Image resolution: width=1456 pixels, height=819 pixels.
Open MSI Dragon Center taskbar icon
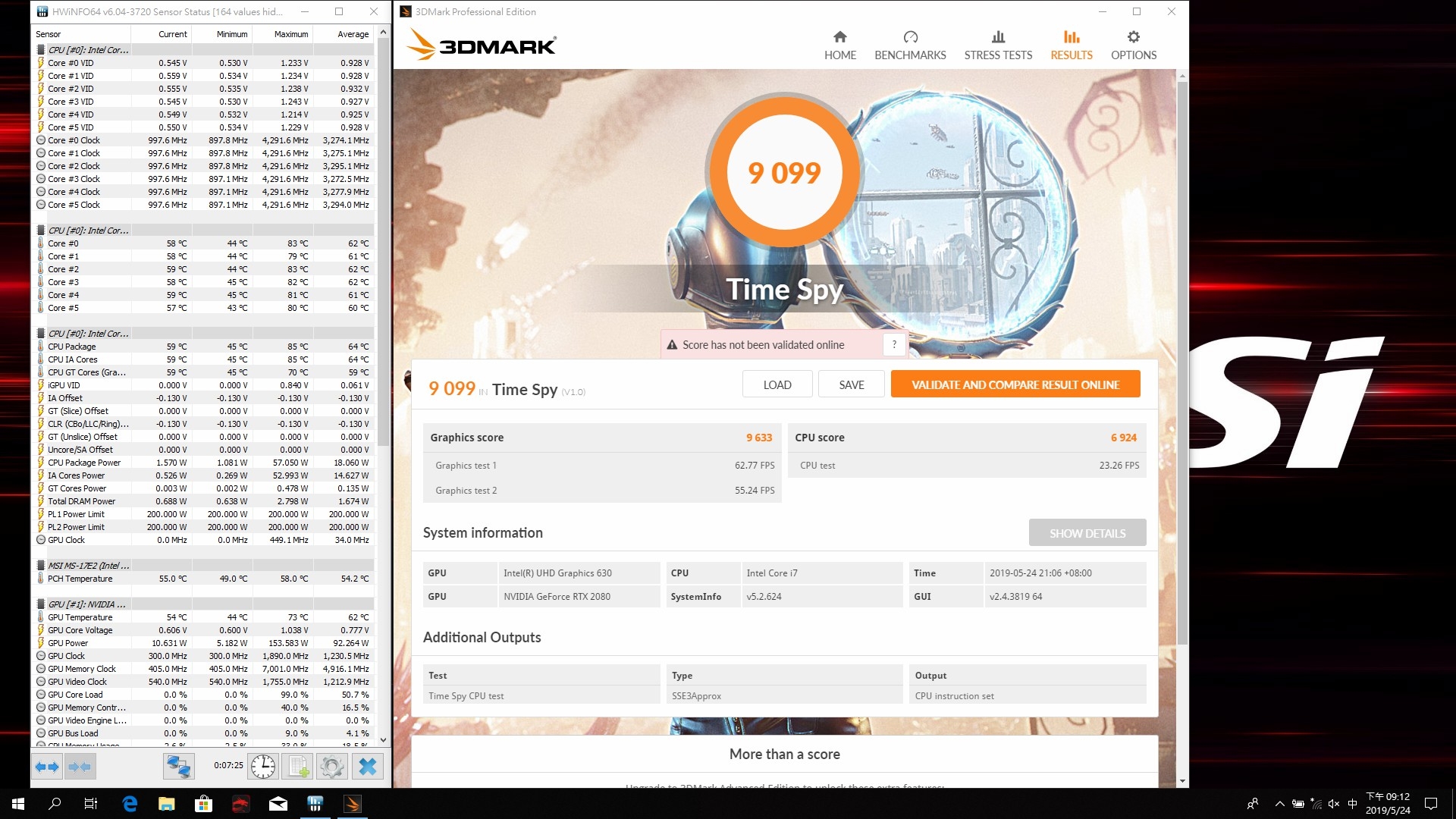(x=240, y=804)
